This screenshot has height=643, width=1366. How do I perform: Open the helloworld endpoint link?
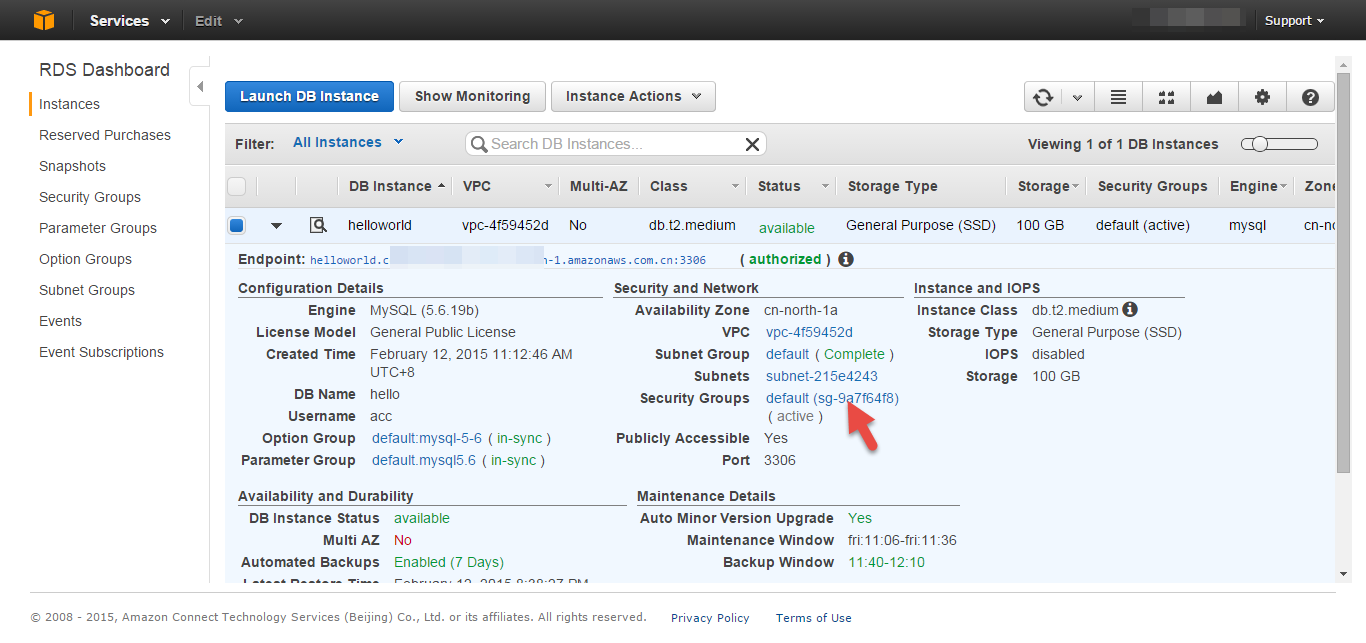(508, 260)
